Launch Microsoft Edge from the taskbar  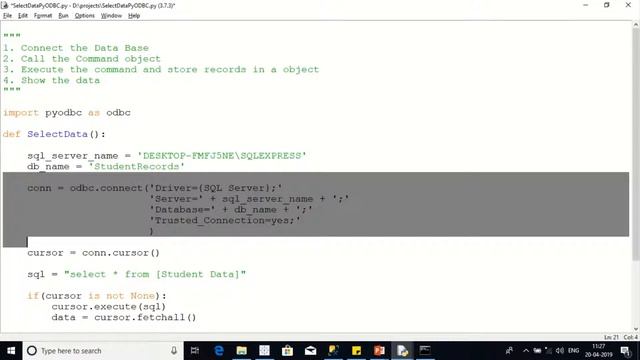219,351
